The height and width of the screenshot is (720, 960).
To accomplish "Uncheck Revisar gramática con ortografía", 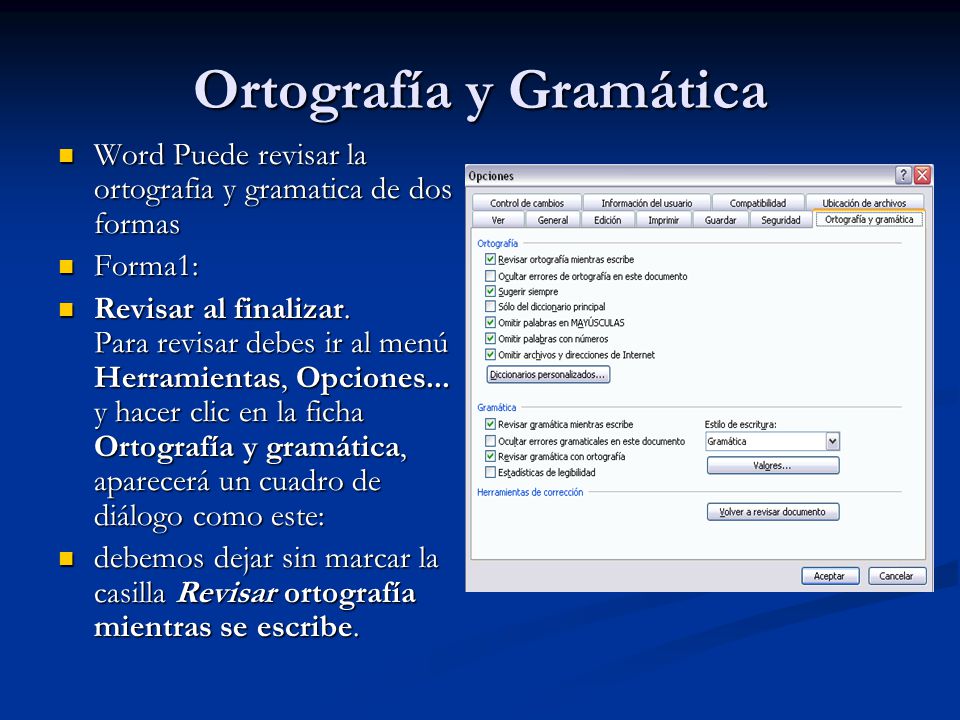I will pyautogui.click(x=490, y=457).
